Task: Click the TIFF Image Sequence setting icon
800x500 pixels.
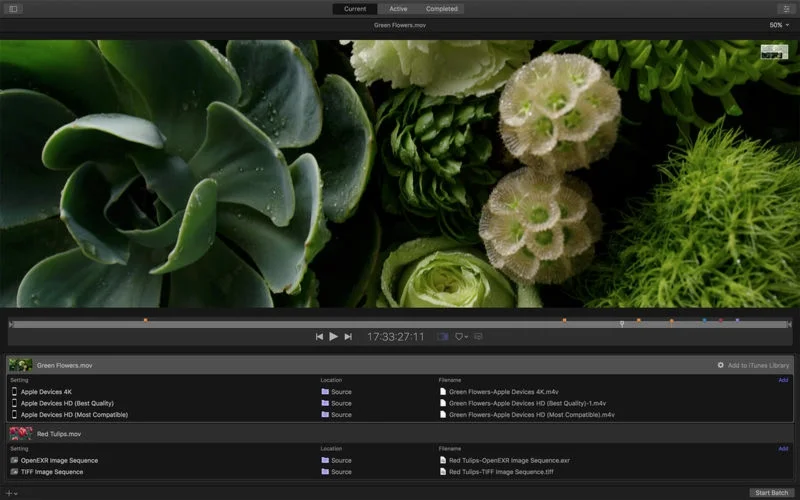Action: (x=14, y=471)
